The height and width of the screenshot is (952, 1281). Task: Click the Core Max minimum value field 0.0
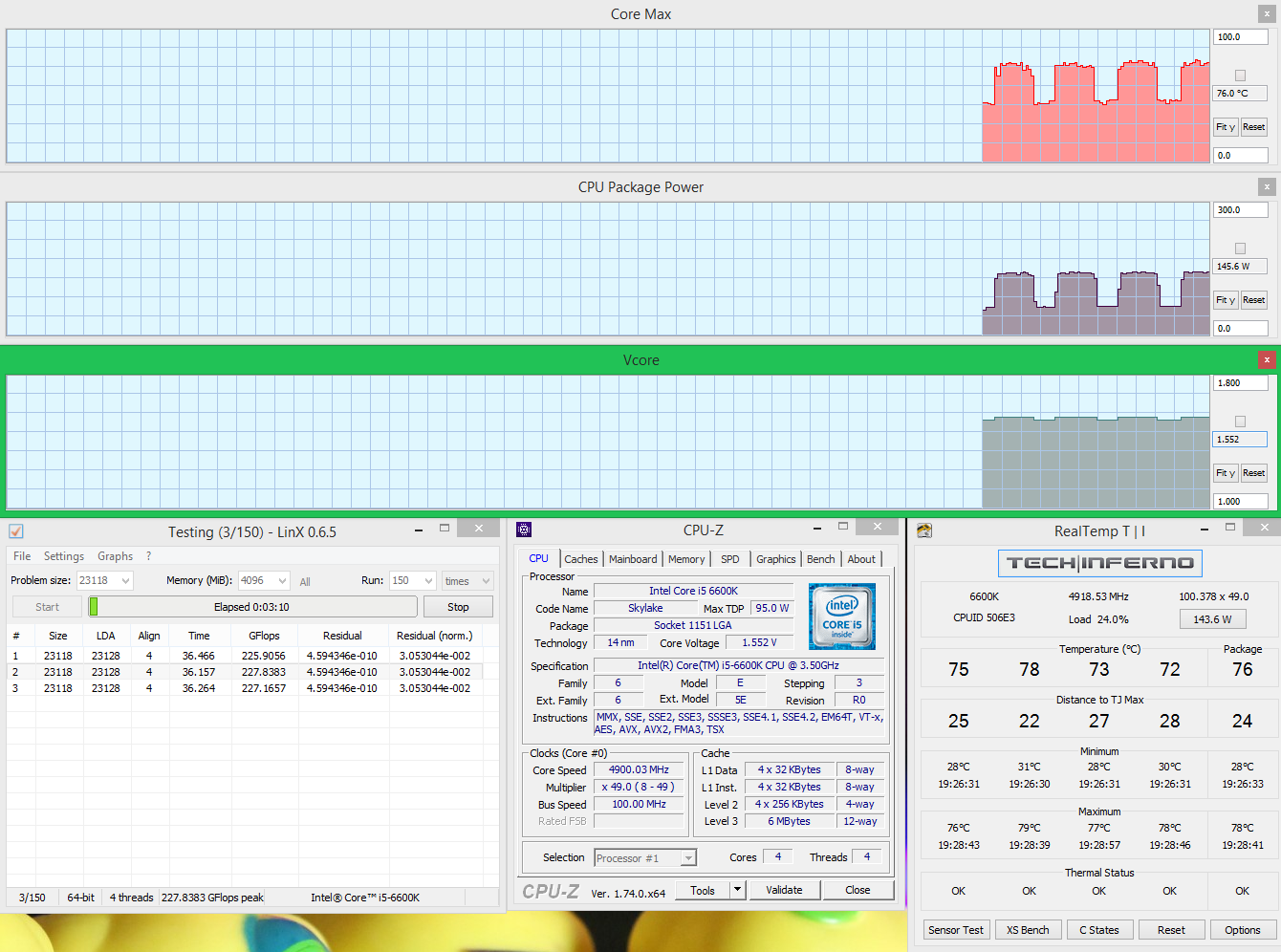(x=1240, y=156)
